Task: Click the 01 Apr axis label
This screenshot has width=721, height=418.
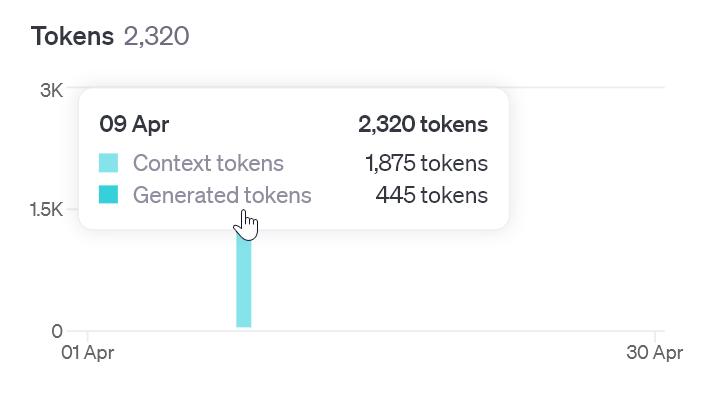Action: pos(88,353)
